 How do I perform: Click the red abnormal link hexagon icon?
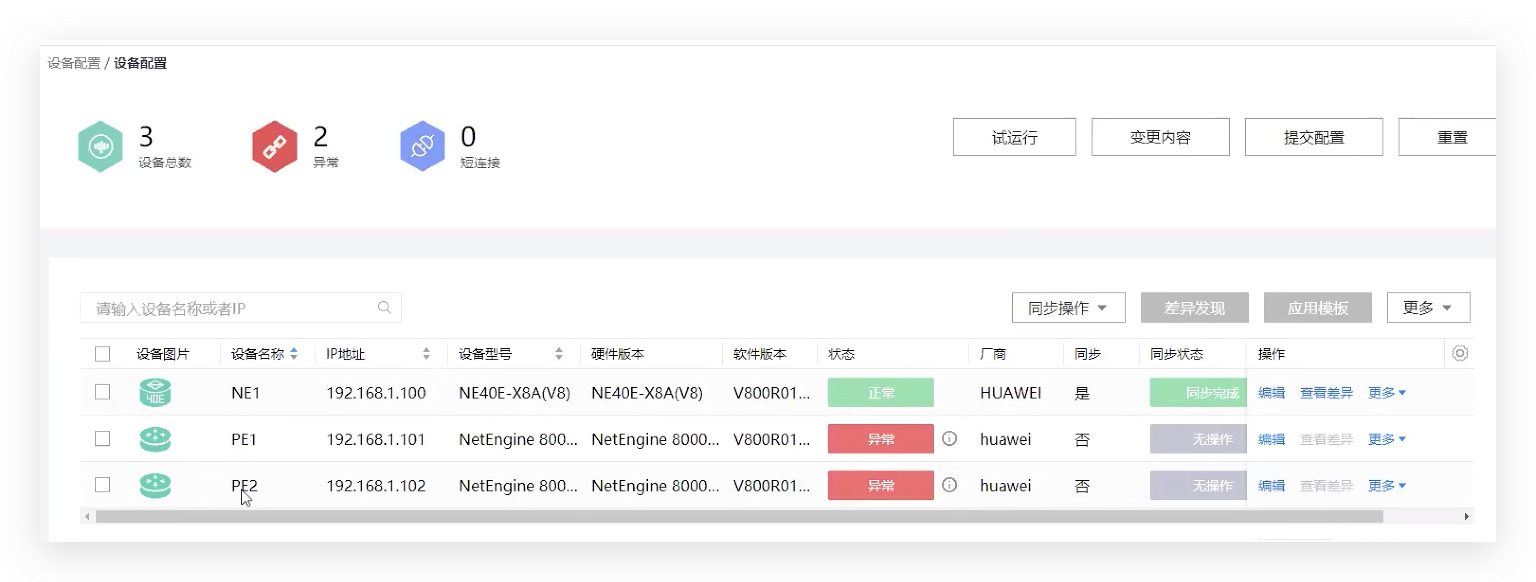click(x=274, y=147)
